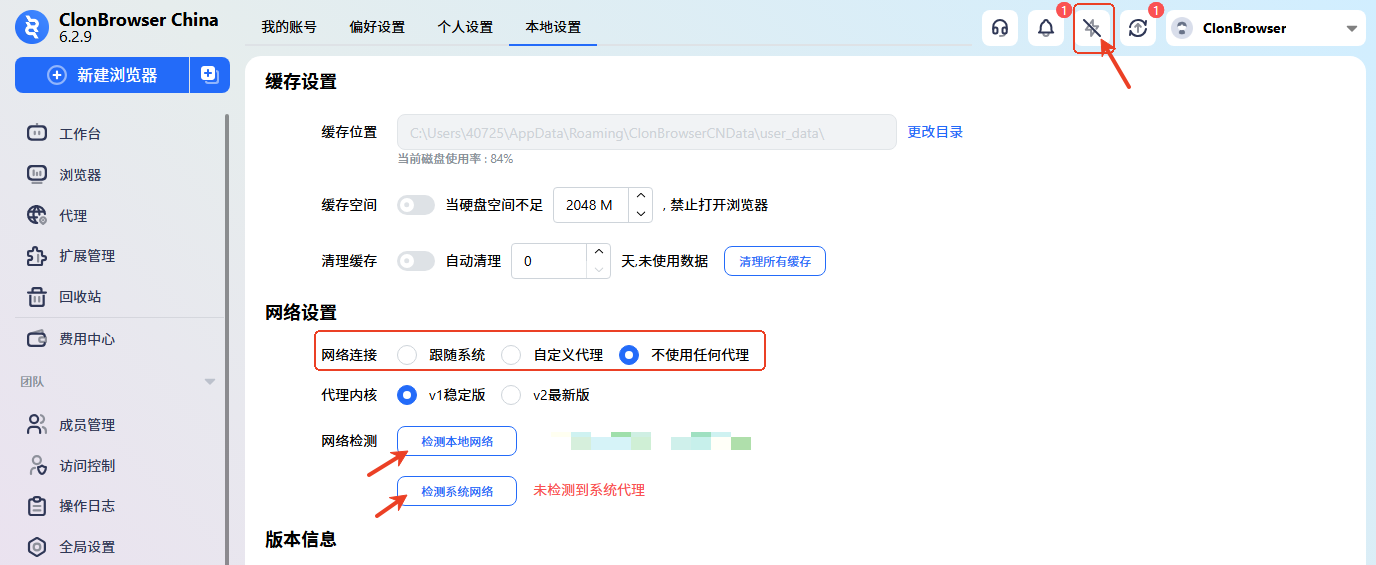Click the 费用中心 wallet icon
Image resolution: width=1376 pixels, height=565 pixels.
point(37,338)
